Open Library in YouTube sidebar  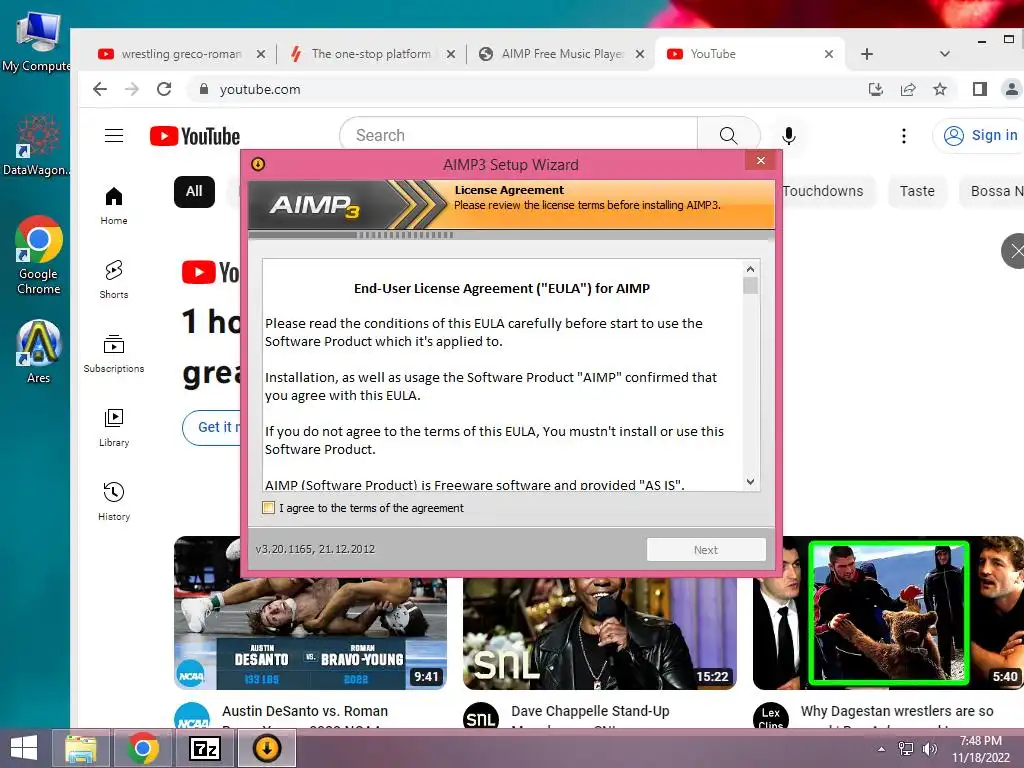(x=114, y=428)
